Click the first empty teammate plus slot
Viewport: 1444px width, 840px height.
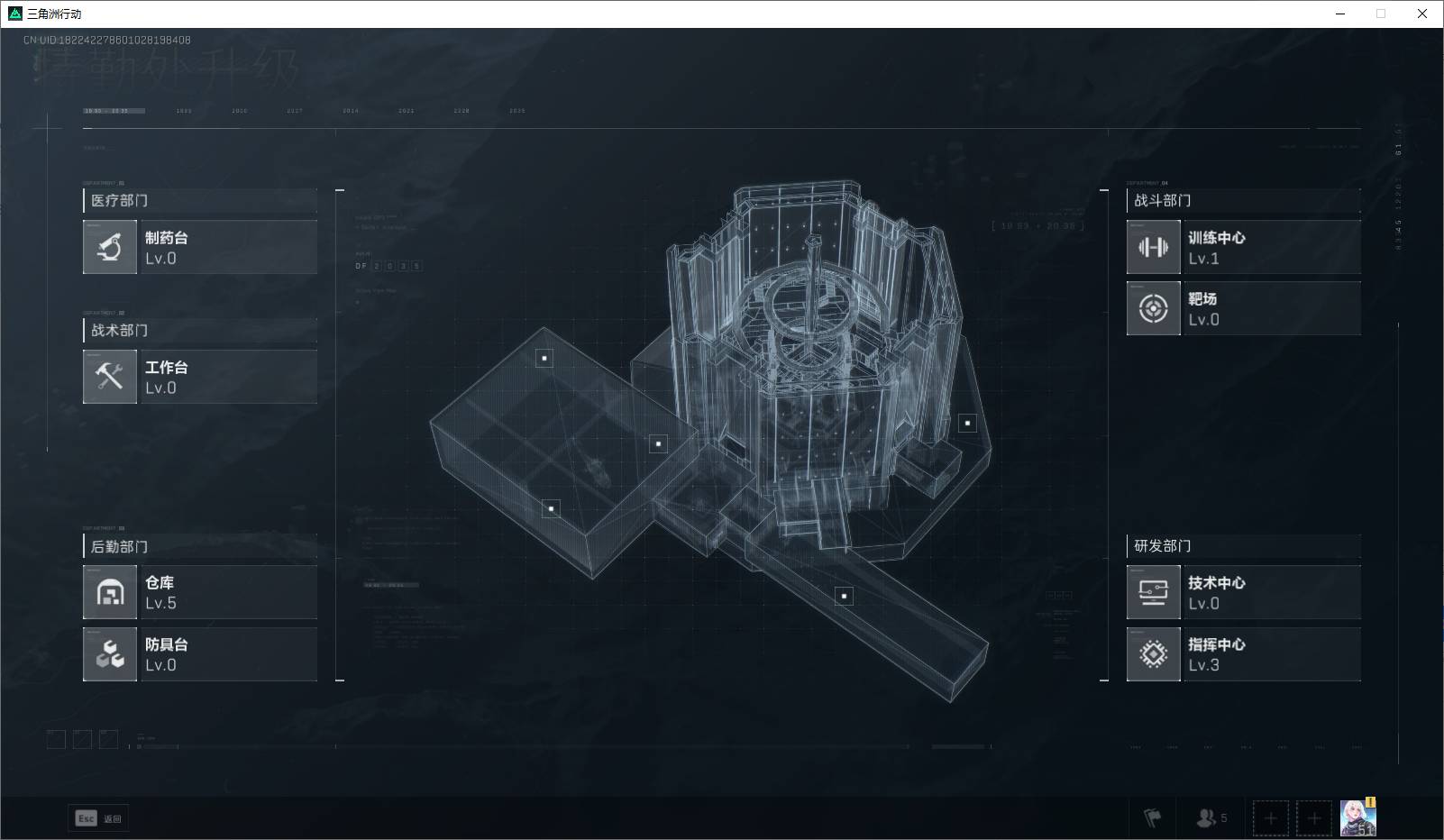pyautogui.click(x=1271, y=818)
